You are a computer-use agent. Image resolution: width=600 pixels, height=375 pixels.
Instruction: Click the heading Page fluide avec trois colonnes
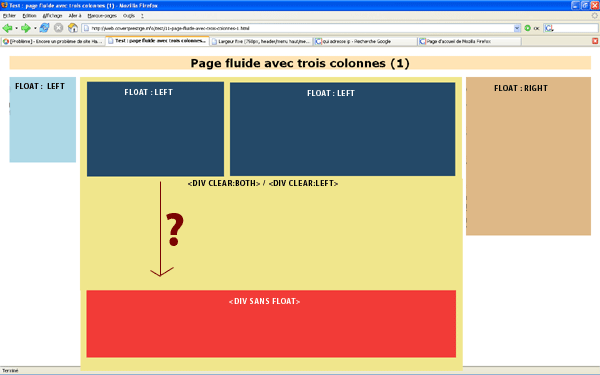click(x=300, y=63)
